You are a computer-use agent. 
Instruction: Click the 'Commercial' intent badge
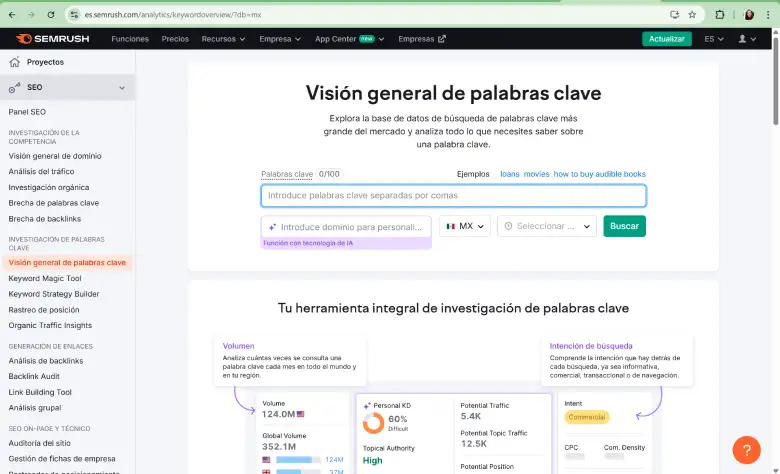pyautogui.click(x=587, y=417)
